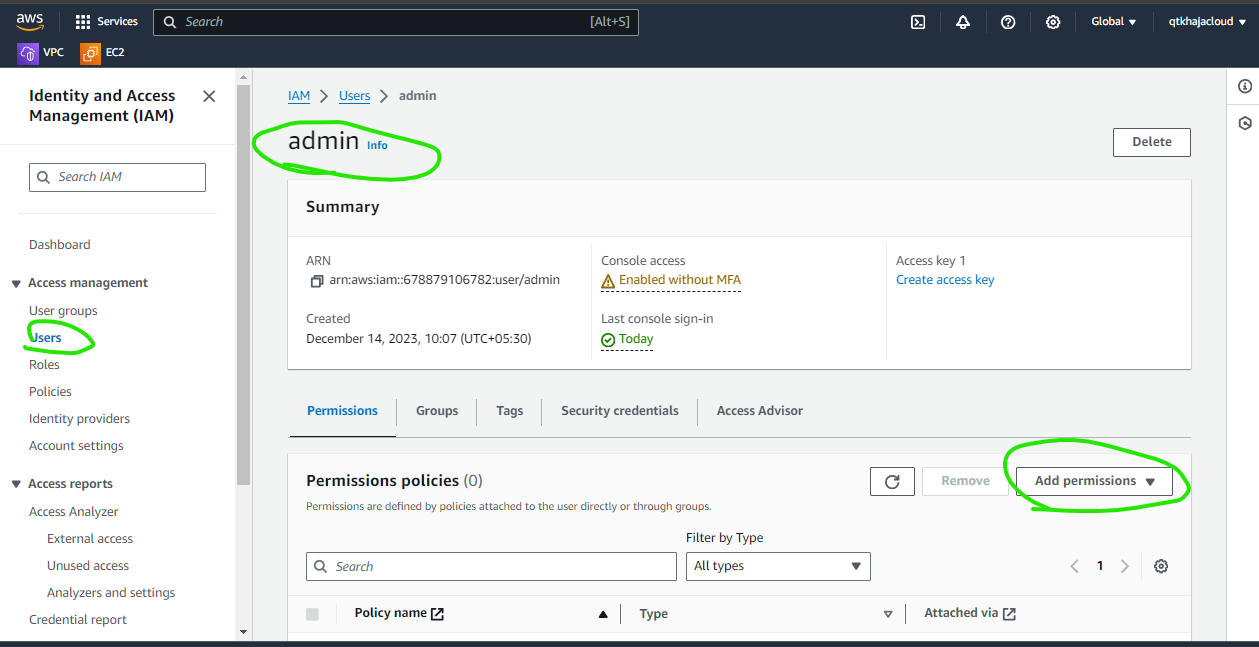Viewport: 1259px width, 647px height.
Task: Switch to the Security credentials tab
Action: [620, 411]
